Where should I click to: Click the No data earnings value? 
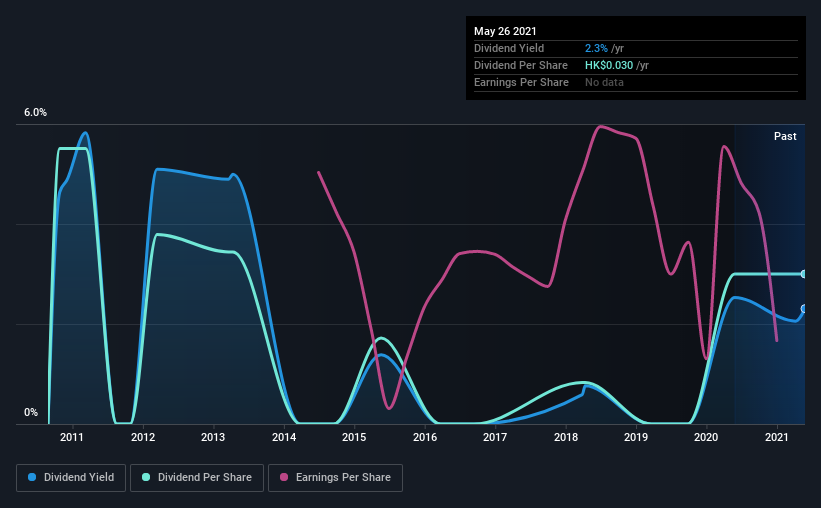604,82
